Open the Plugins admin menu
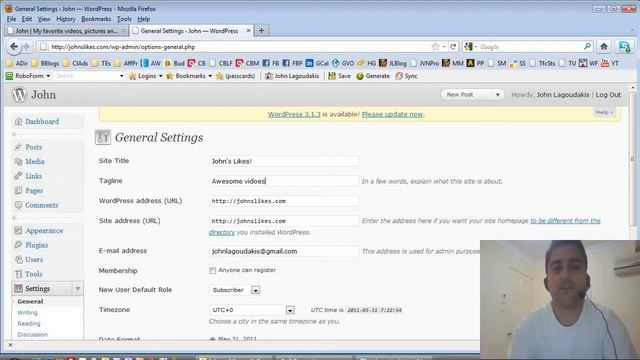Viewport: 640px width, 360px height. 36,245
